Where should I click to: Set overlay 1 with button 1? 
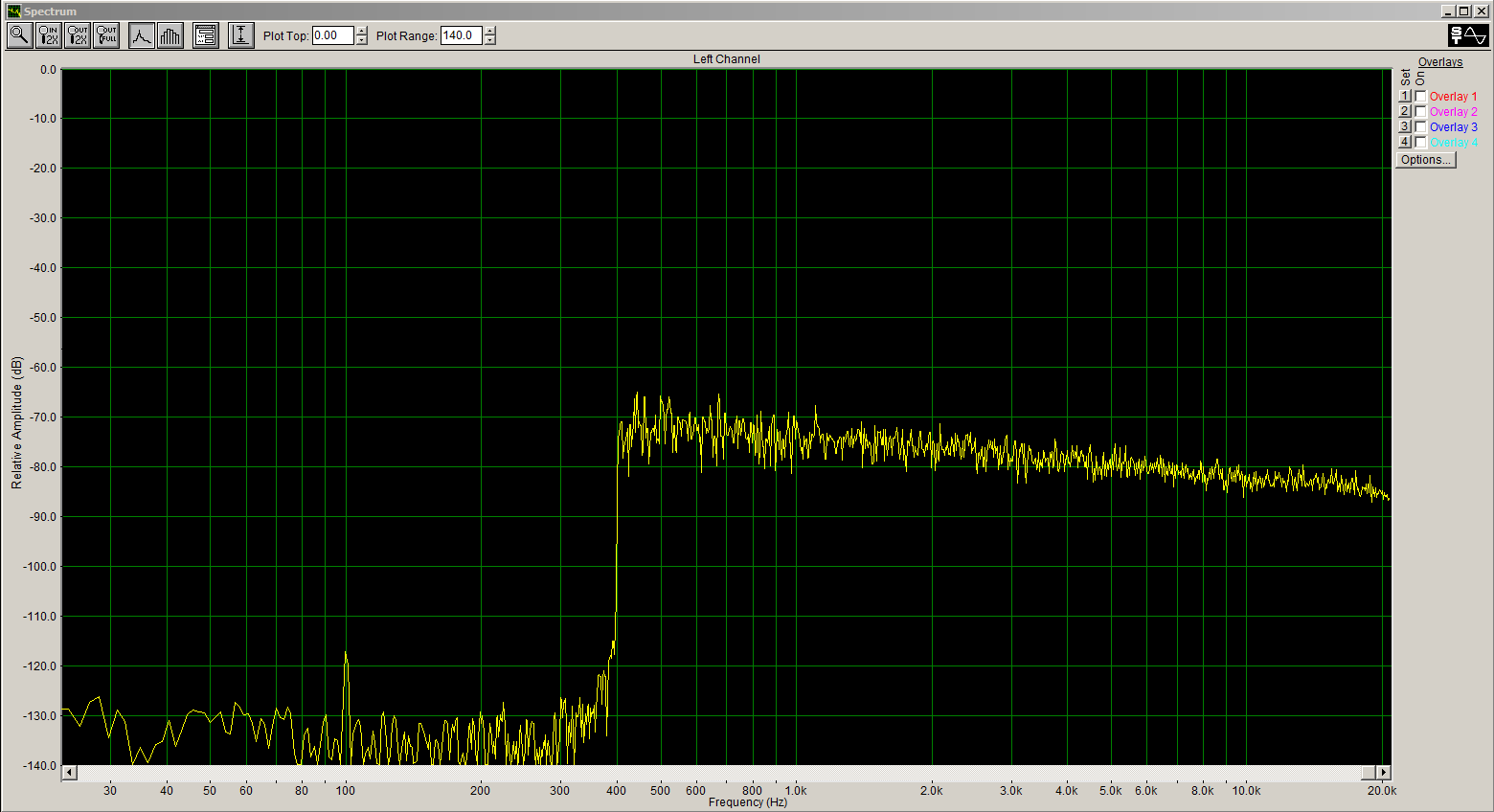(x=1405, y=97)
